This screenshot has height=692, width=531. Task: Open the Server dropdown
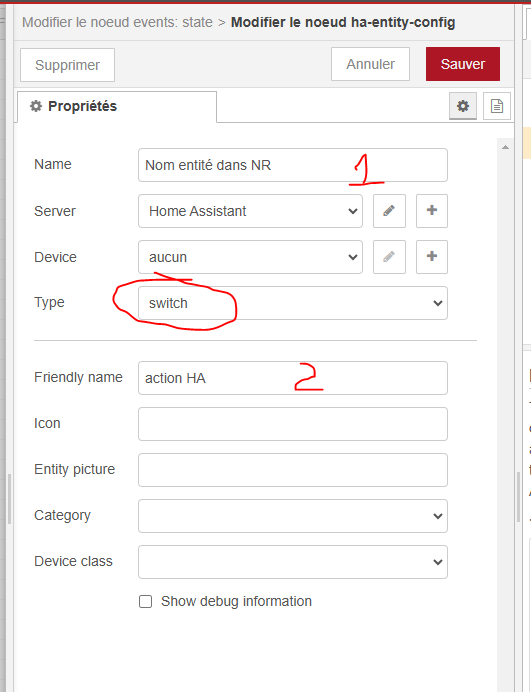coord(250,211)
